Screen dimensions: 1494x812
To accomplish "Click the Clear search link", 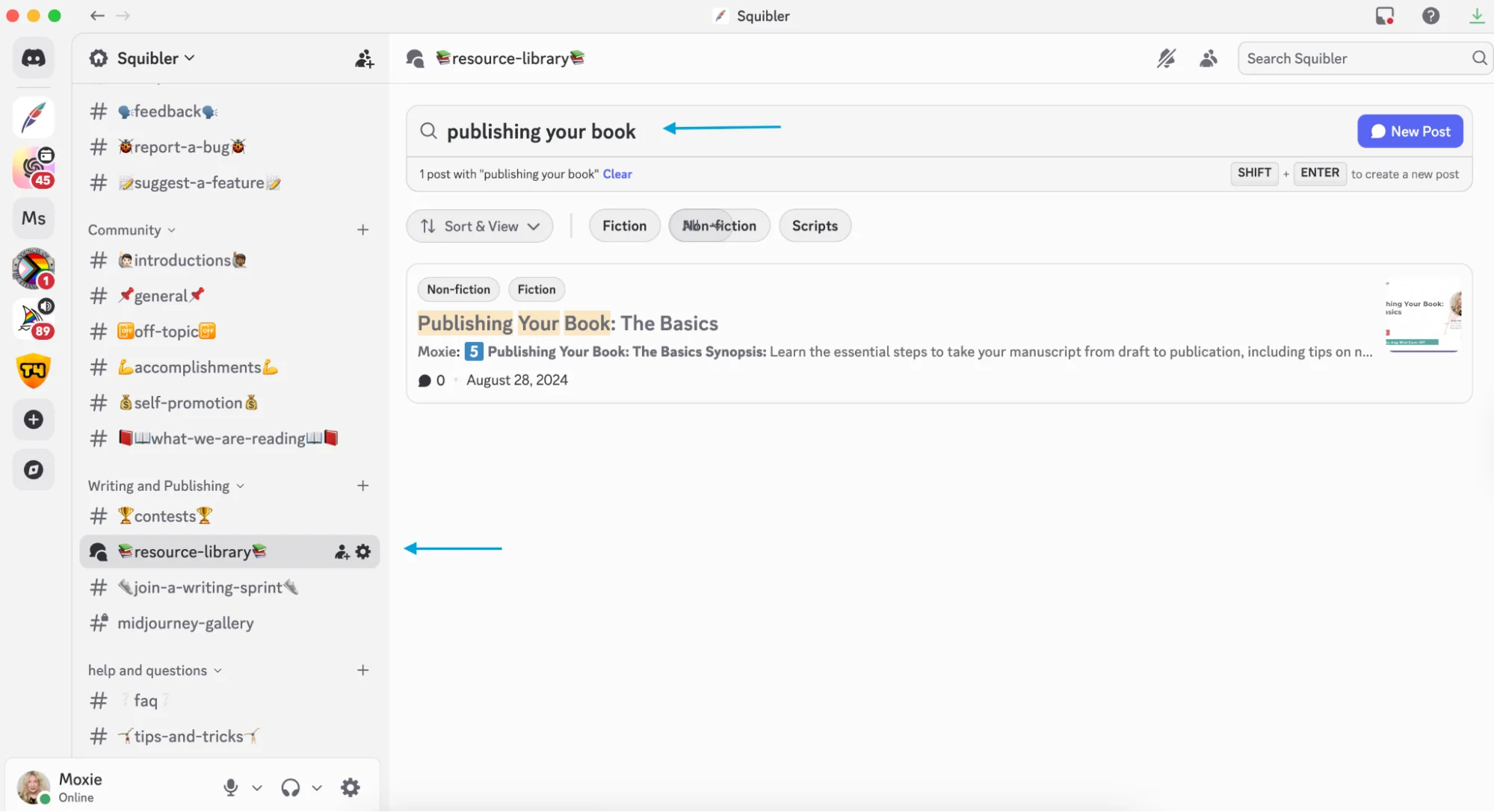I will pyautogui.click(x=617, y=174).
